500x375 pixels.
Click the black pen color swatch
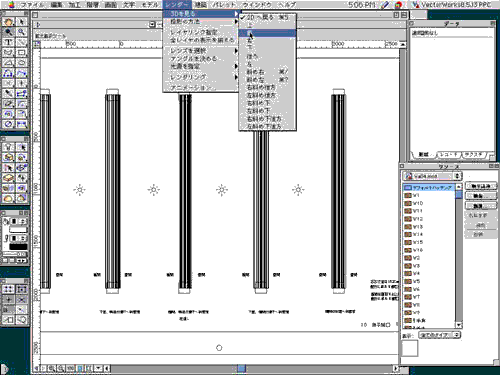[18, 247]
